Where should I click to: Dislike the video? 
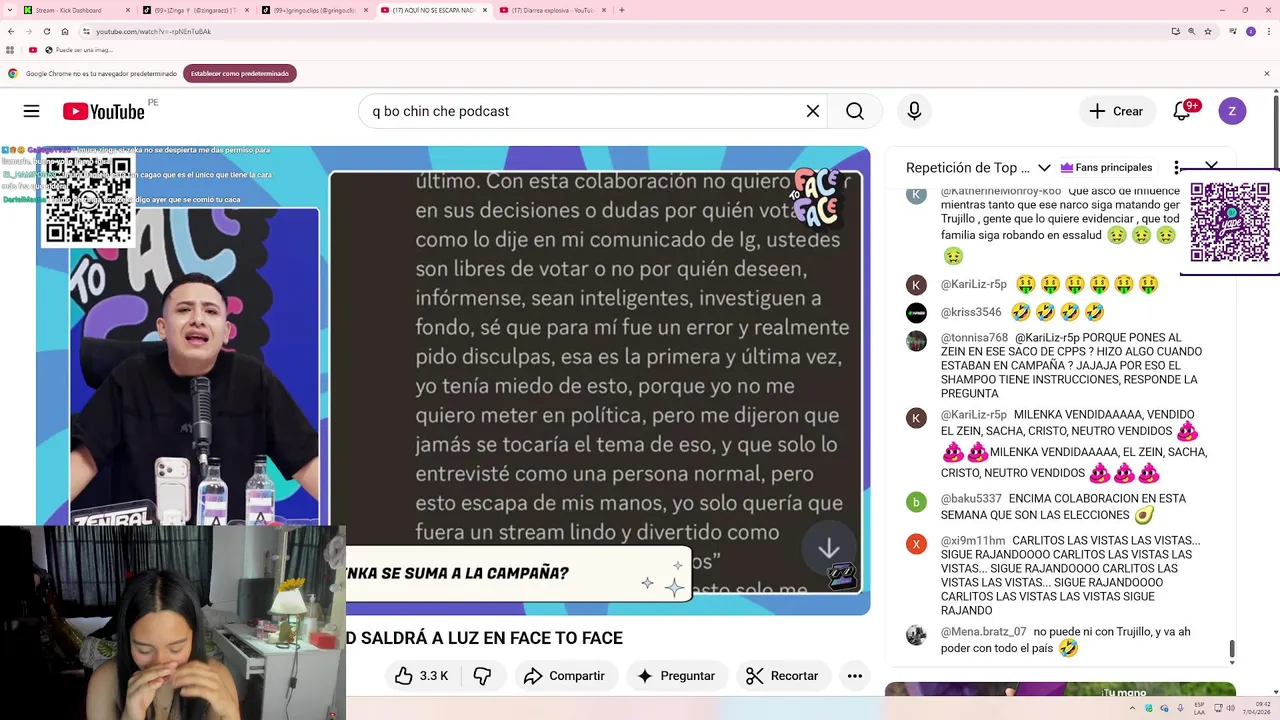point(482,676)
